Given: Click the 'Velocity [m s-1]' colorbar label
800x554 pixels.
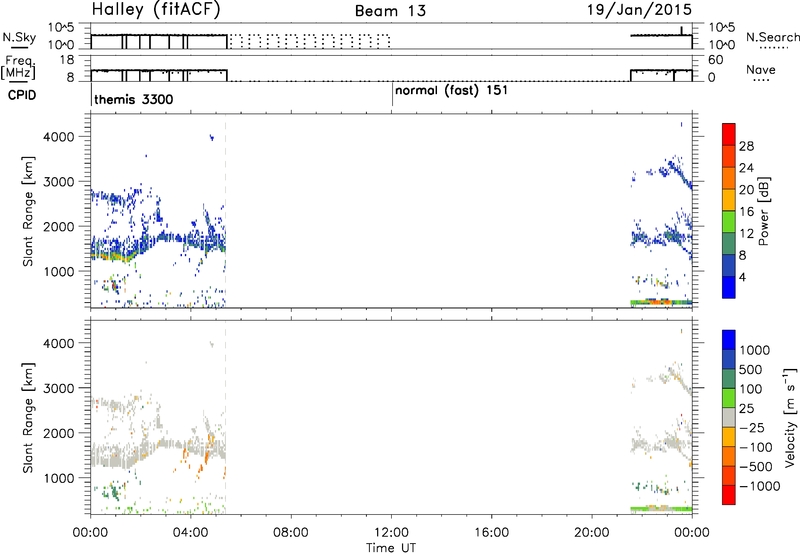Looking at the screenshot, I should tap(790, 417).
